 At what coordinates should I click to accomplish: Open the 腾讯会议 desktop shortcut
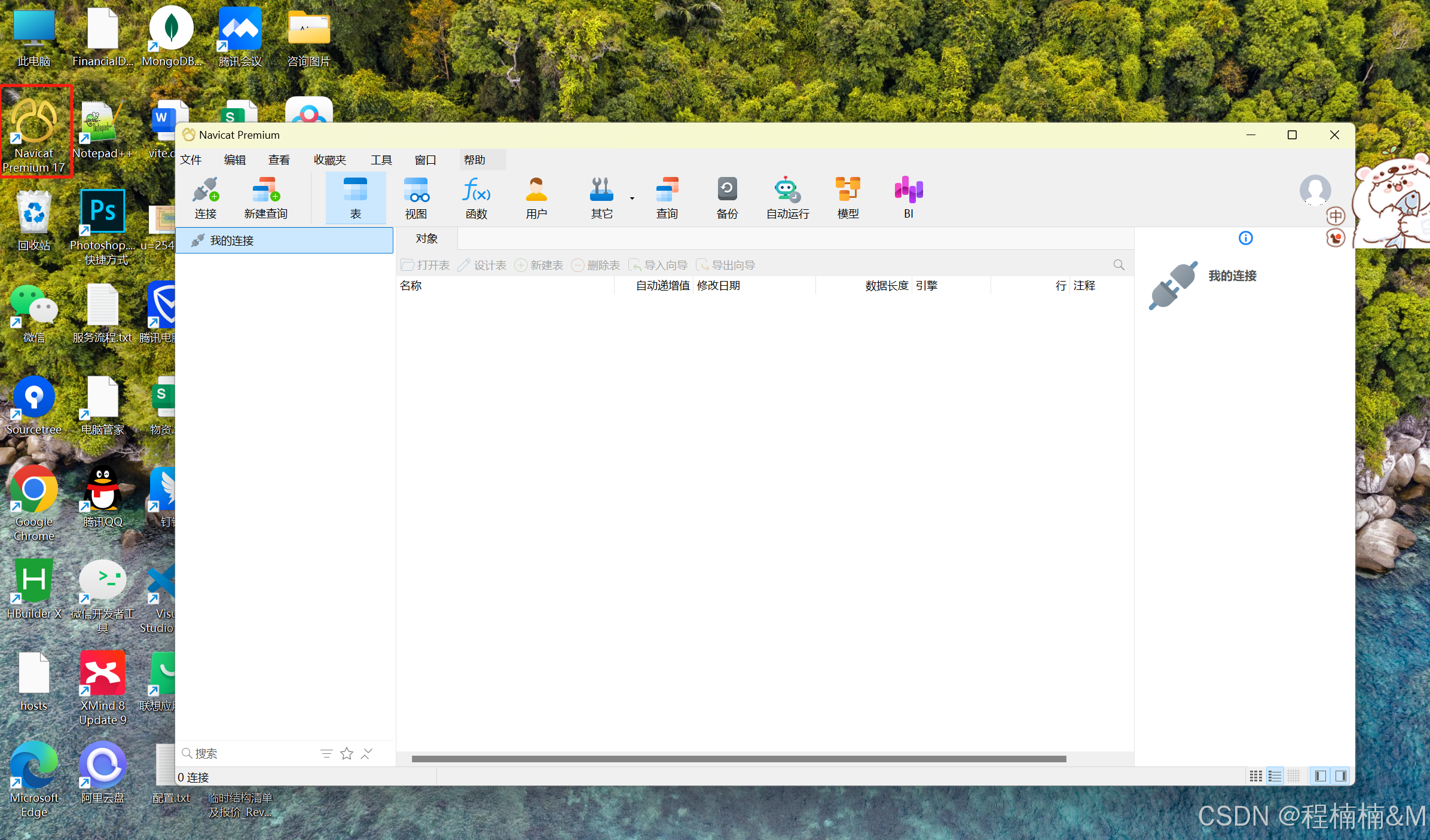(x=240, y=37)
